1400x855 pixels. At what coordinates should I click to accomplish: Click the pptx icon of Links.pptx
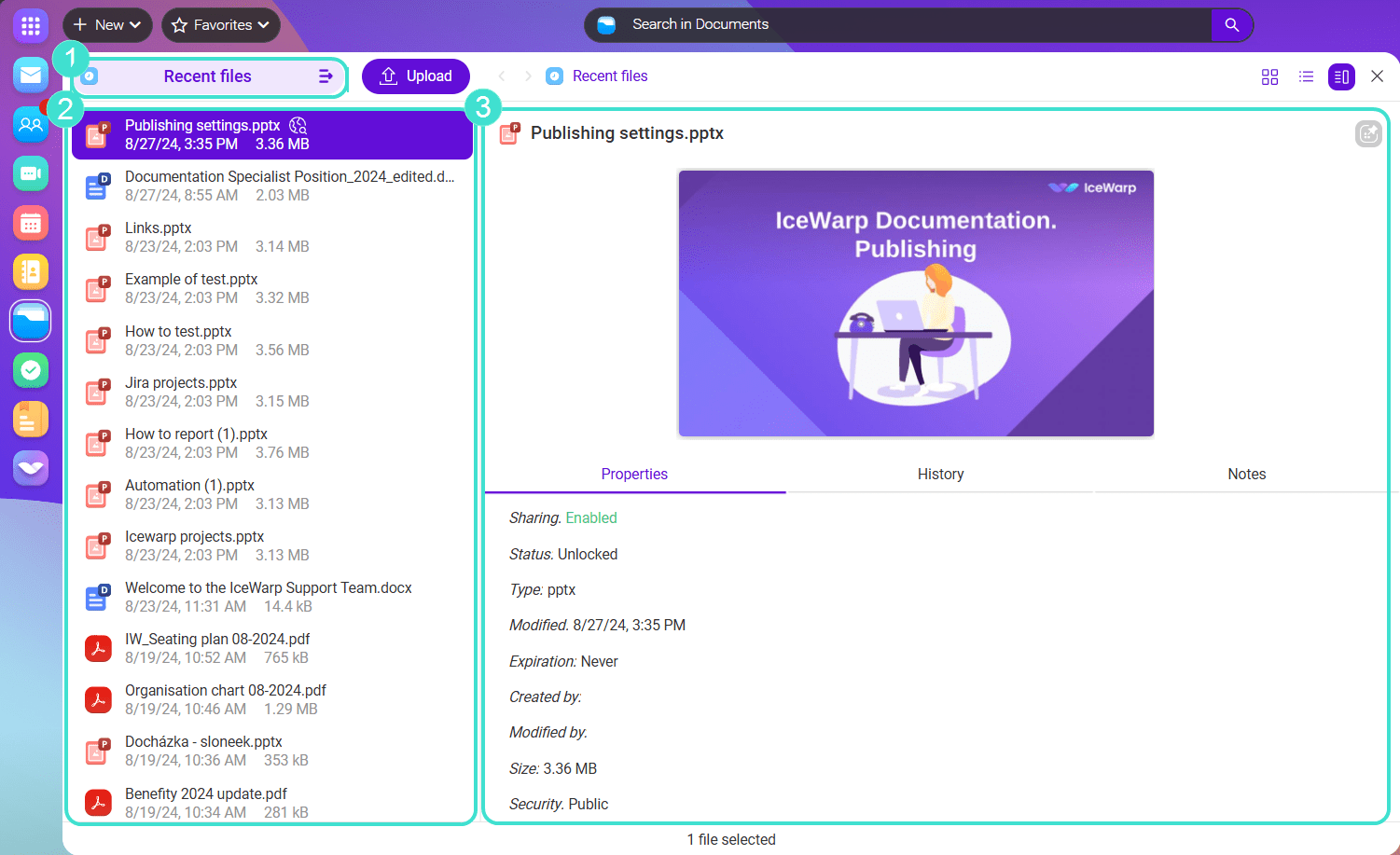tap(98, 237)
